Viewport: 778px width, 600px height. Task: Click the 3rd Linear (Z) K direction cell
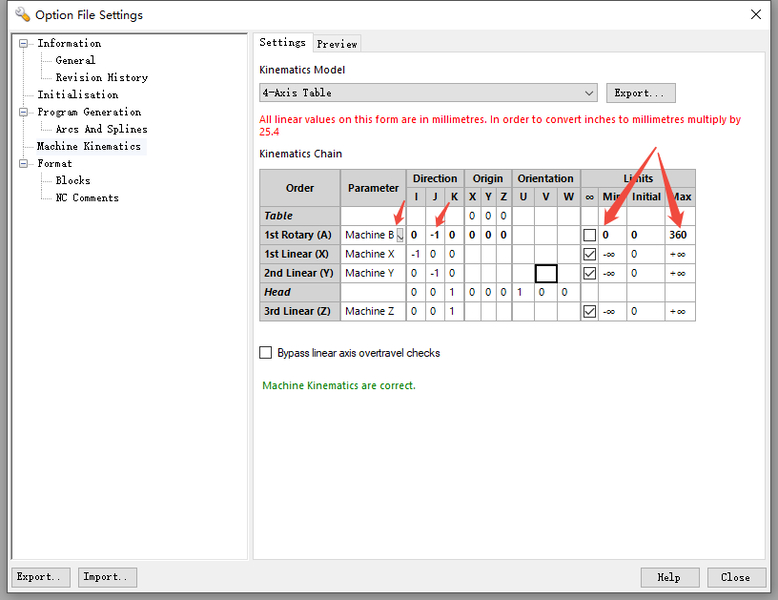click(x=454, y=312)
